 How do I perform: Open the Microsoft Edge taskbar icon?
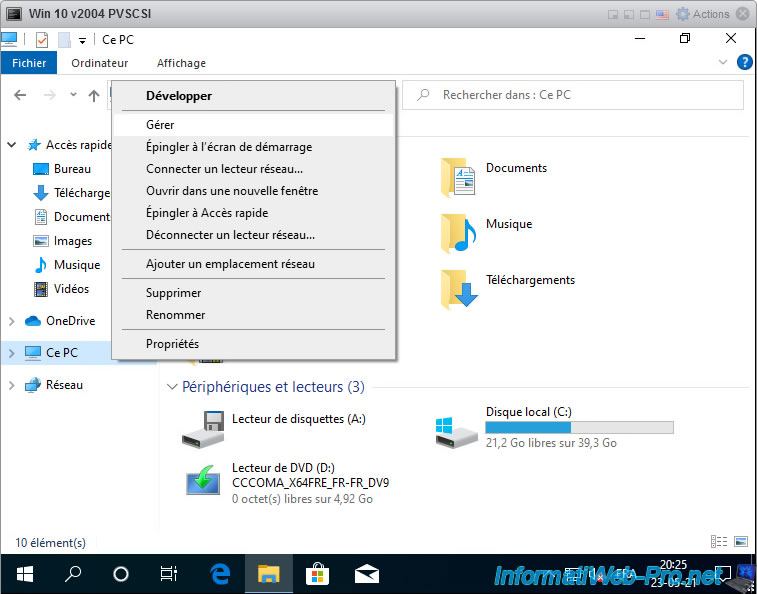220,574
